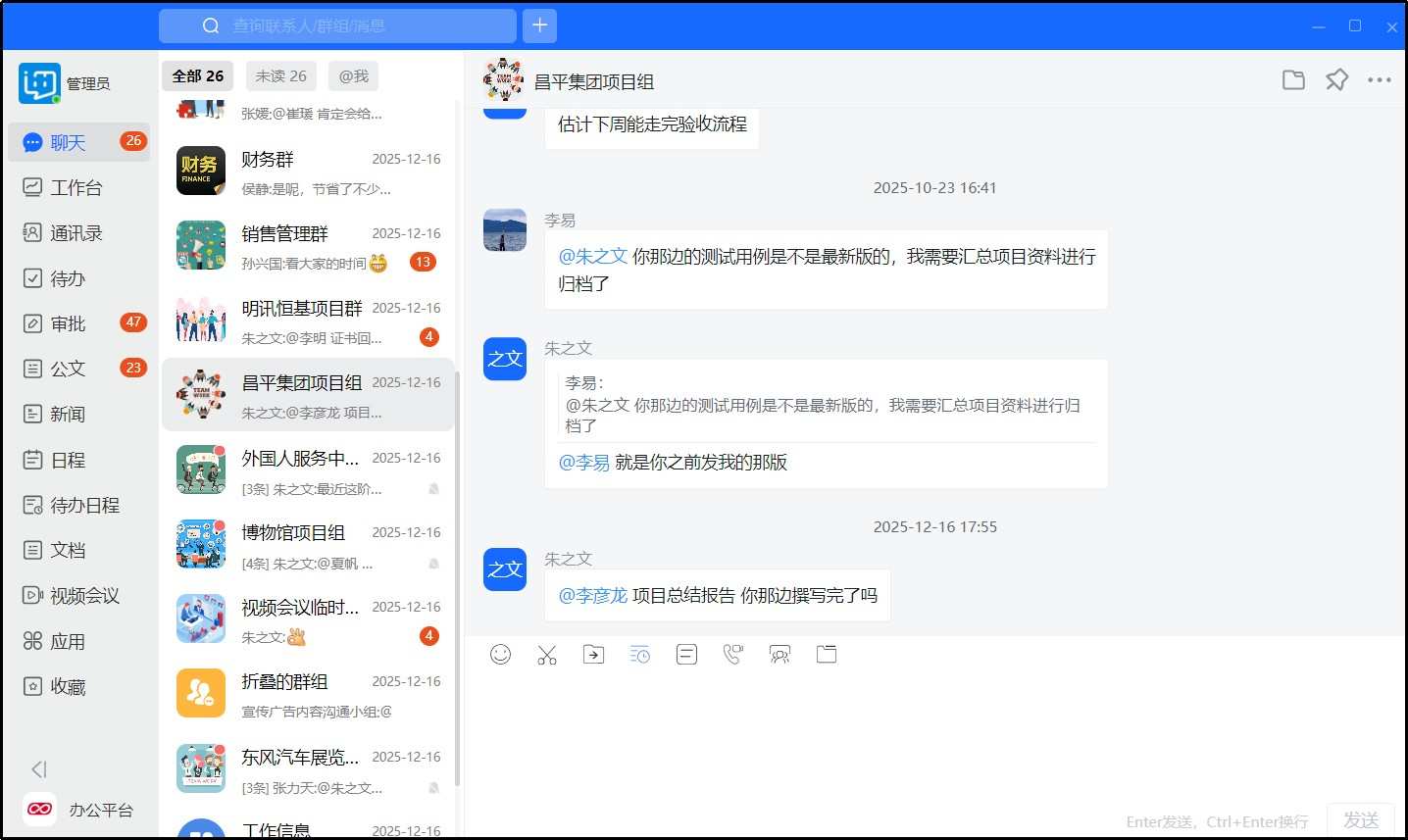Click the emoji smiley icon in chat toolbar
The height and width of the screenshot is (840, 1408).
(500, 655)
